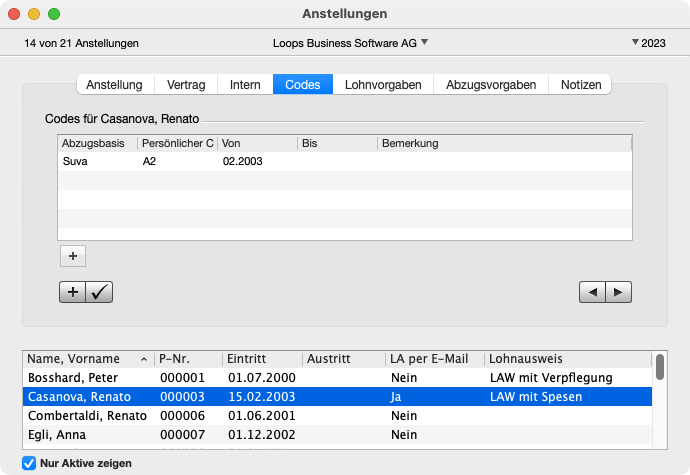This screenshot has height=475, width=690.
Task: Switch to the Anstellung tab
Action: click(114, 85)
